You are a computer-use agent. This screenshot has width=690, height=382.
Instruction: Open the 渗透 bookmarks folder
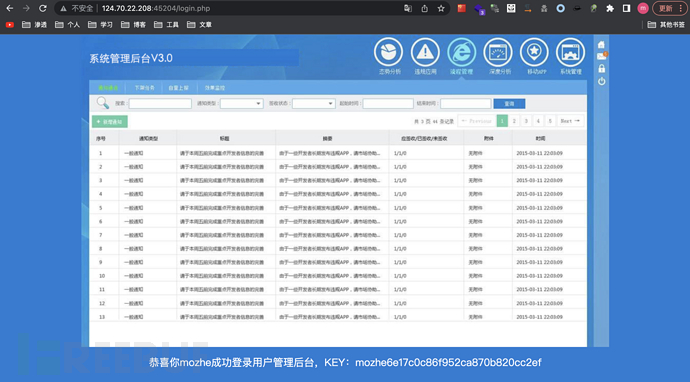pyautogui.click(x=34, y=25)
